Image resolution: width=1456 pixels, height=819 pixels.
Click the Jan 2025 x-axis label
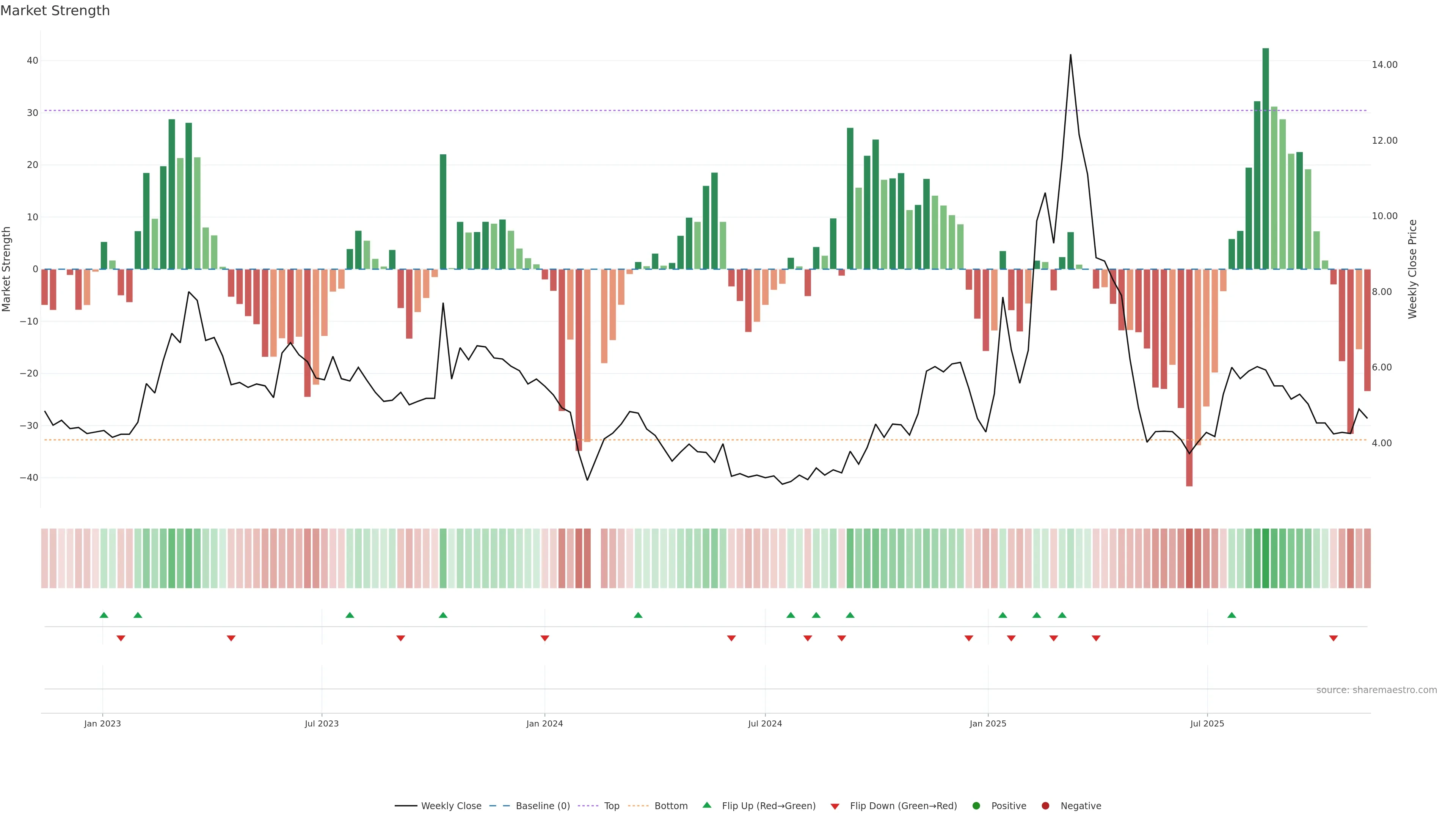(987, 723)
